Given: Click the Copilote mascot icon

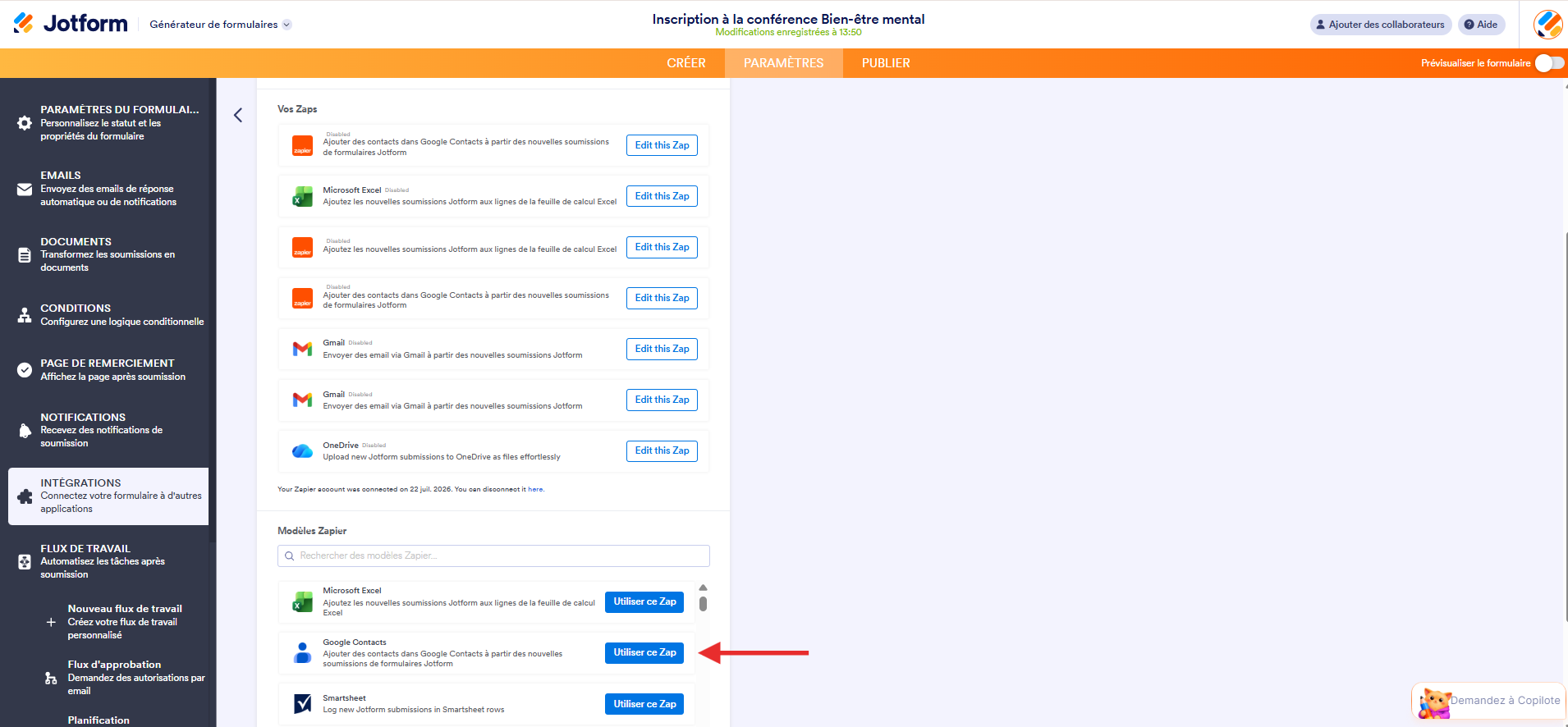Looking at the screenshot, I should (1434, 703).
